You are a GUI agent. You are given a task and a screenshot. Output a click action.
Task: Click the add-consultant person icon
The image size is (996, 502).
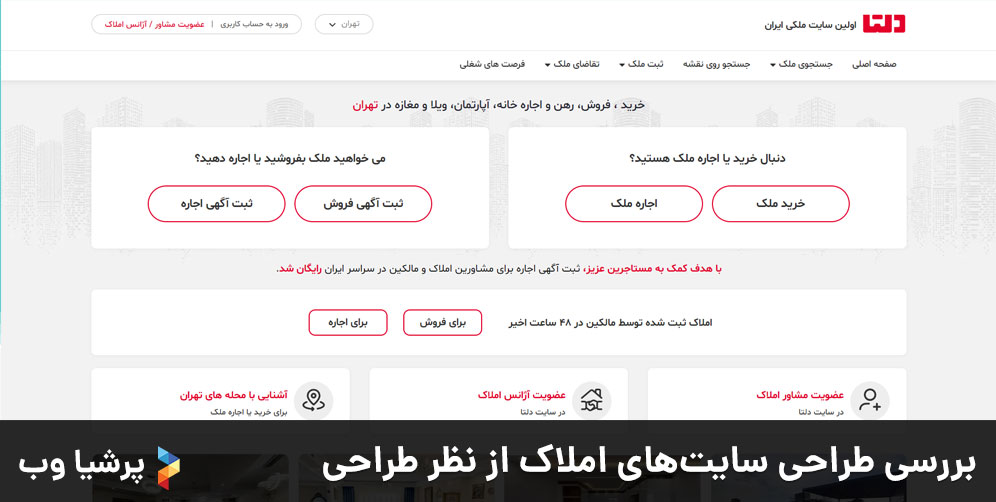point(870,400)
